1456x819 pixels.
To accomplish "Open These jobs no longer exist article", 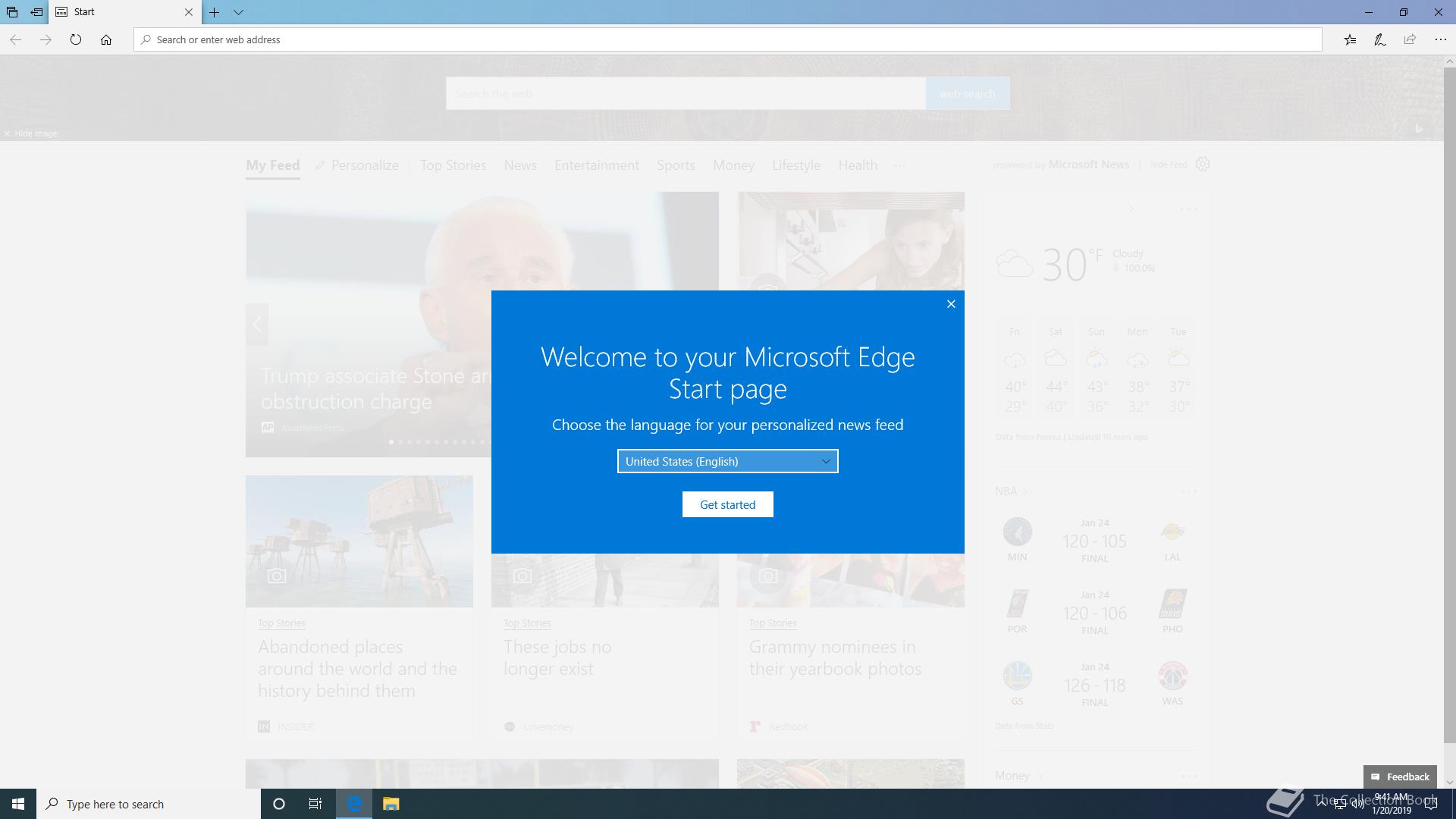I will (x=557, y=657).
